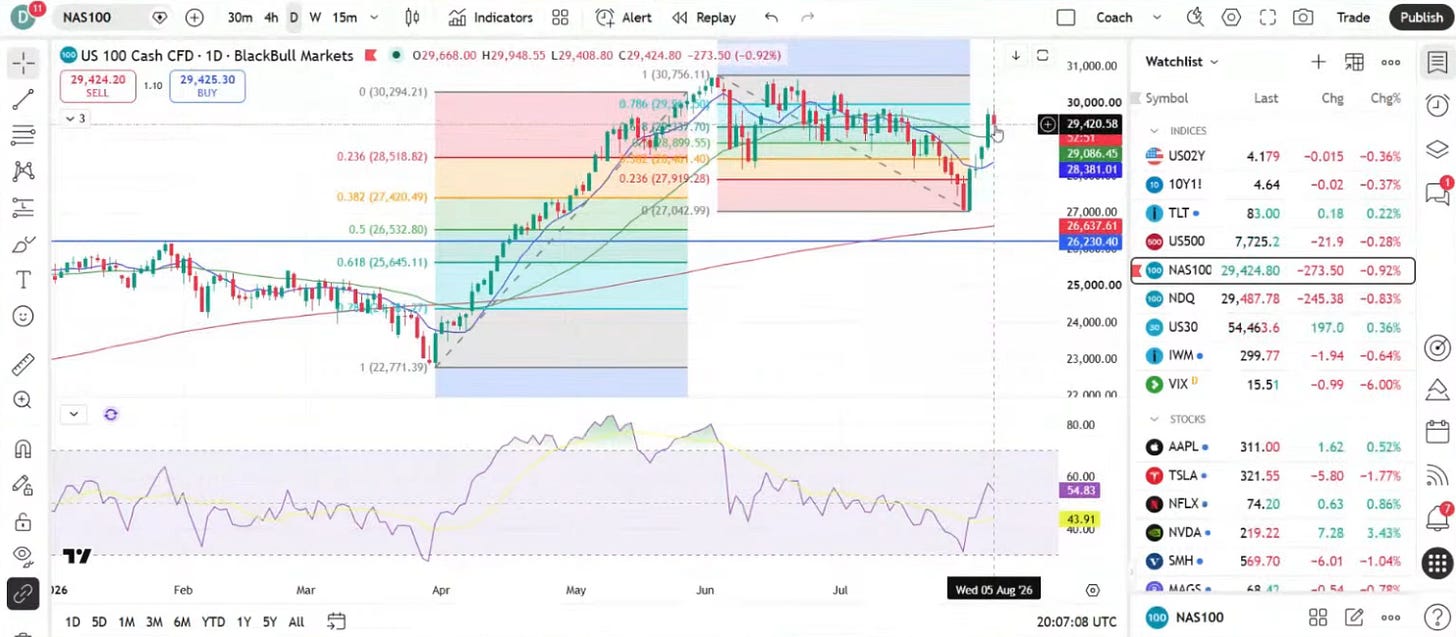
Task: Start bar Replay mode
Action: 704,17
